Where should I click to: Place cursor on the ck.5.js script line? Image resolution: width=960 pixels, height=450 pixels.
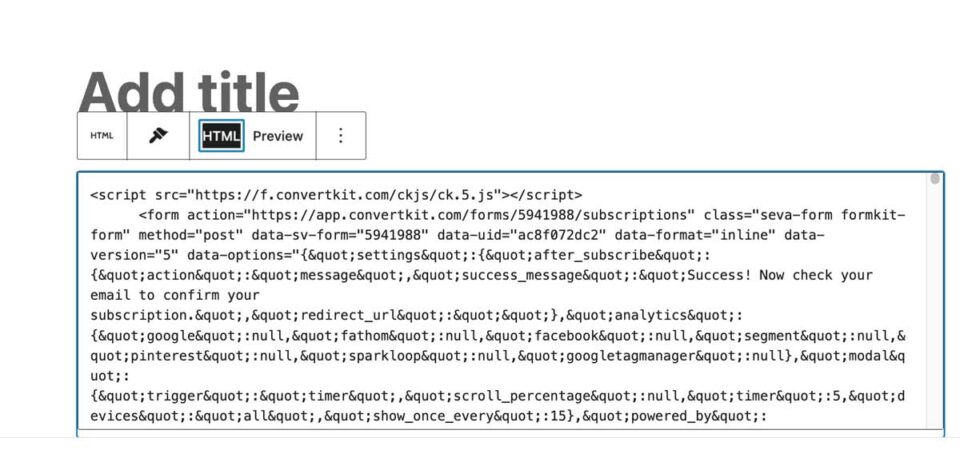336,195
